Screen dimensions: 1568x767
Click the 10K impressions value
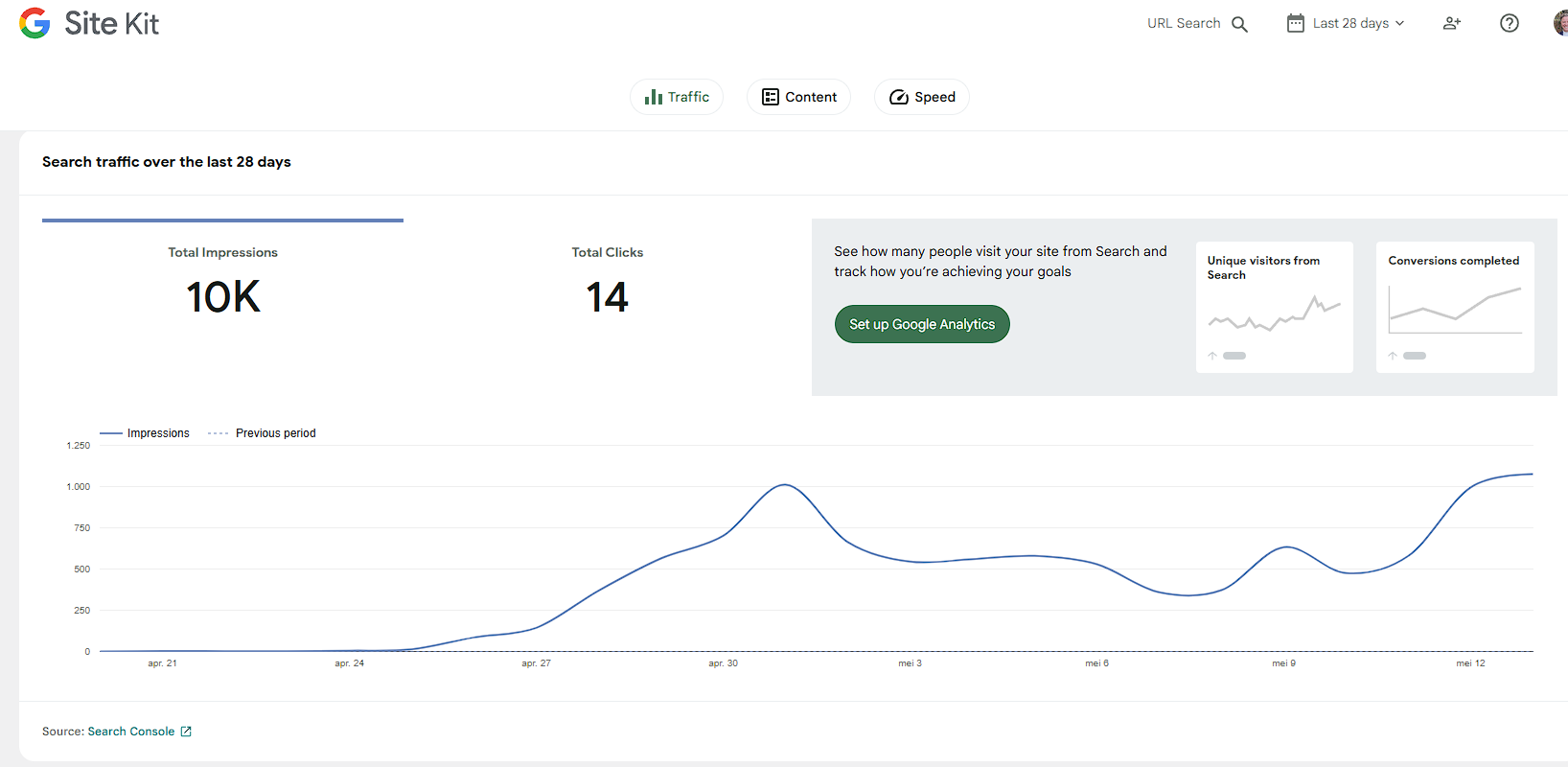coord(222,297)
